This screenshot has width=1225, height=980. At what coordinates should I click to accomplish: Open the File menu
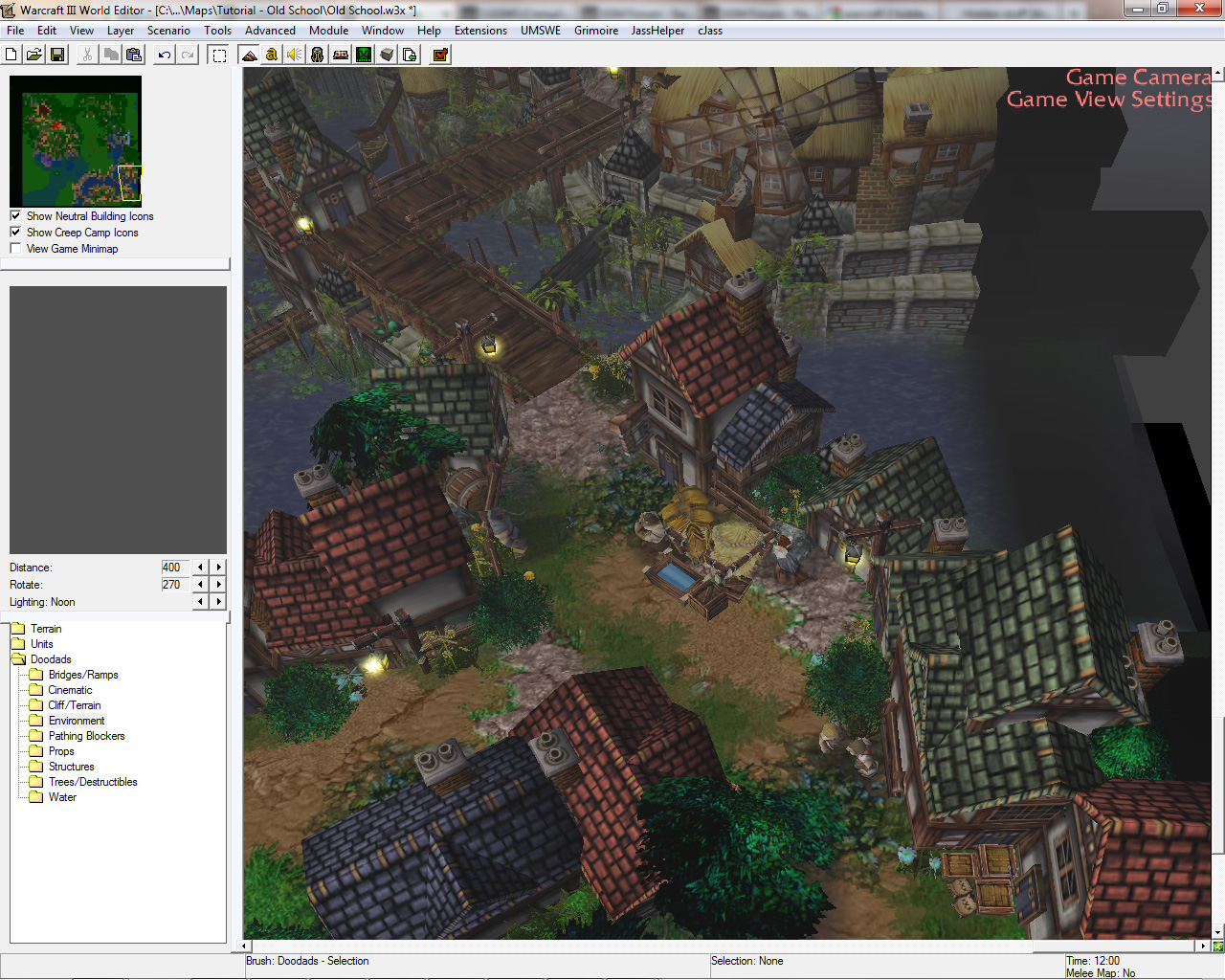[x=15, y=31]
